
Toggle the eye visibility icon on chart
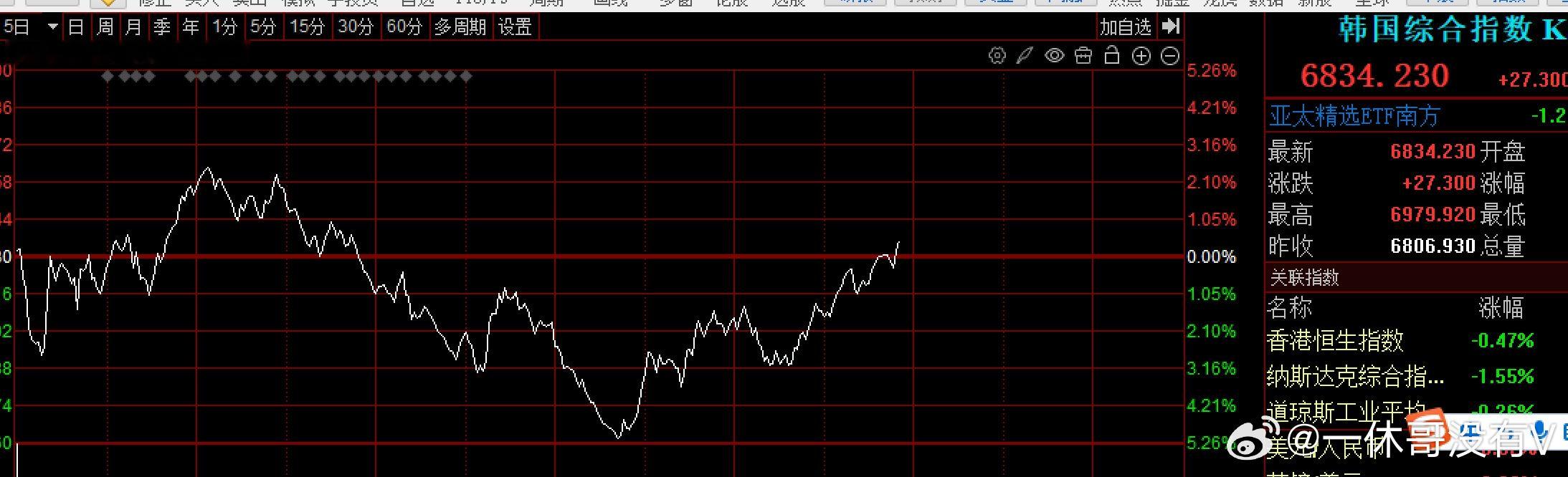[x=1054, y=56]
